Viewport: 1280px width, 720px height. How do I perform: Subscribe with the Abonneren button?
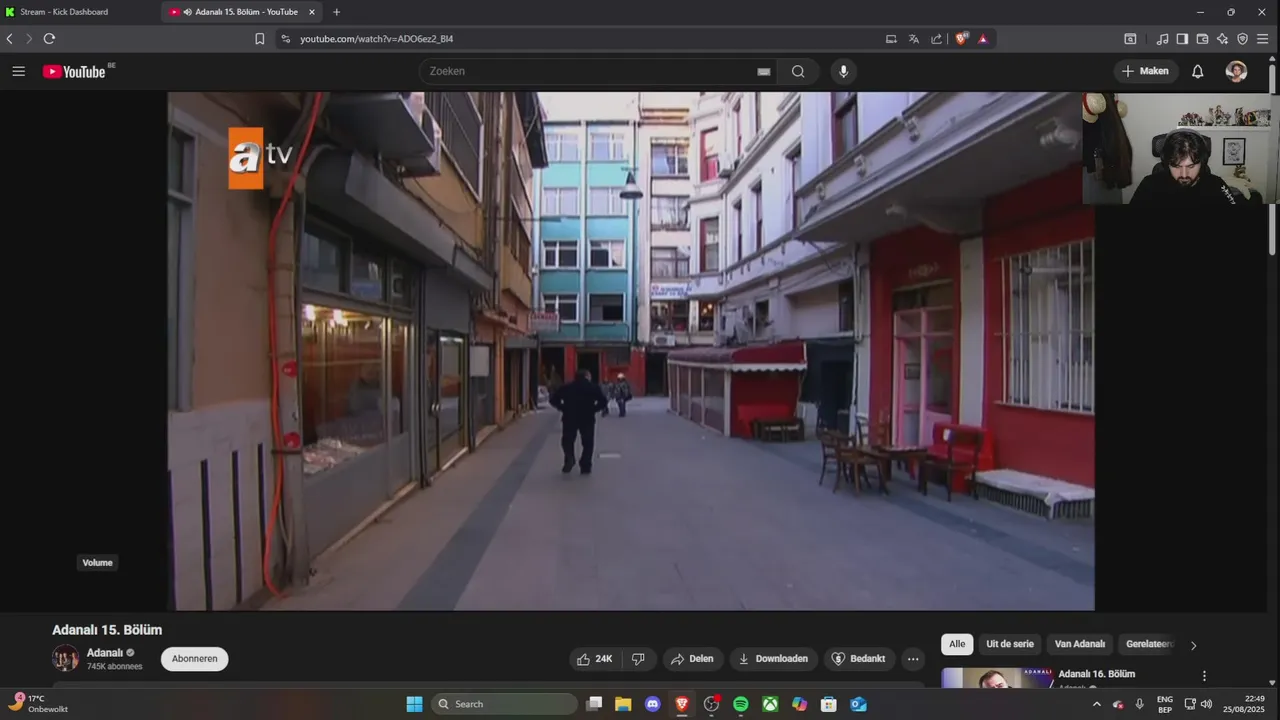click(195, 659)
